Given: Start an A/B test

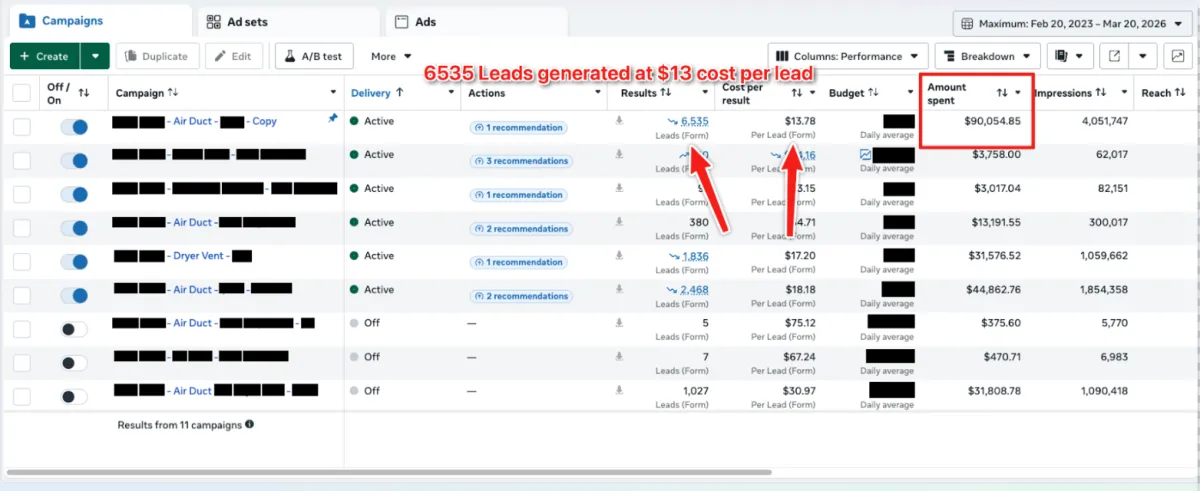Looking at the screenshot, I should coord(312,57).
